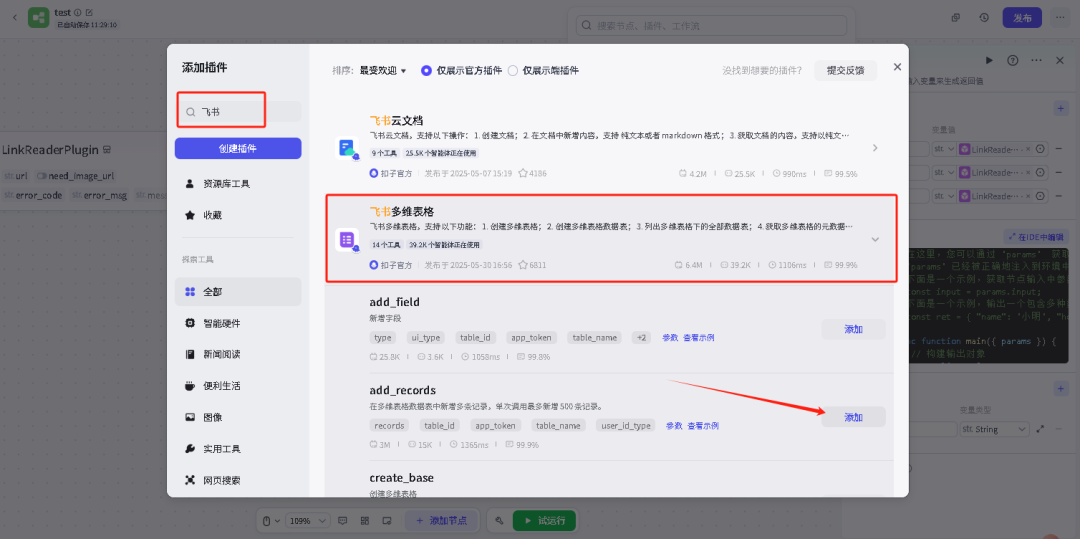
Task: Click the edit icon beside test
Action: [x=89, y=12]
